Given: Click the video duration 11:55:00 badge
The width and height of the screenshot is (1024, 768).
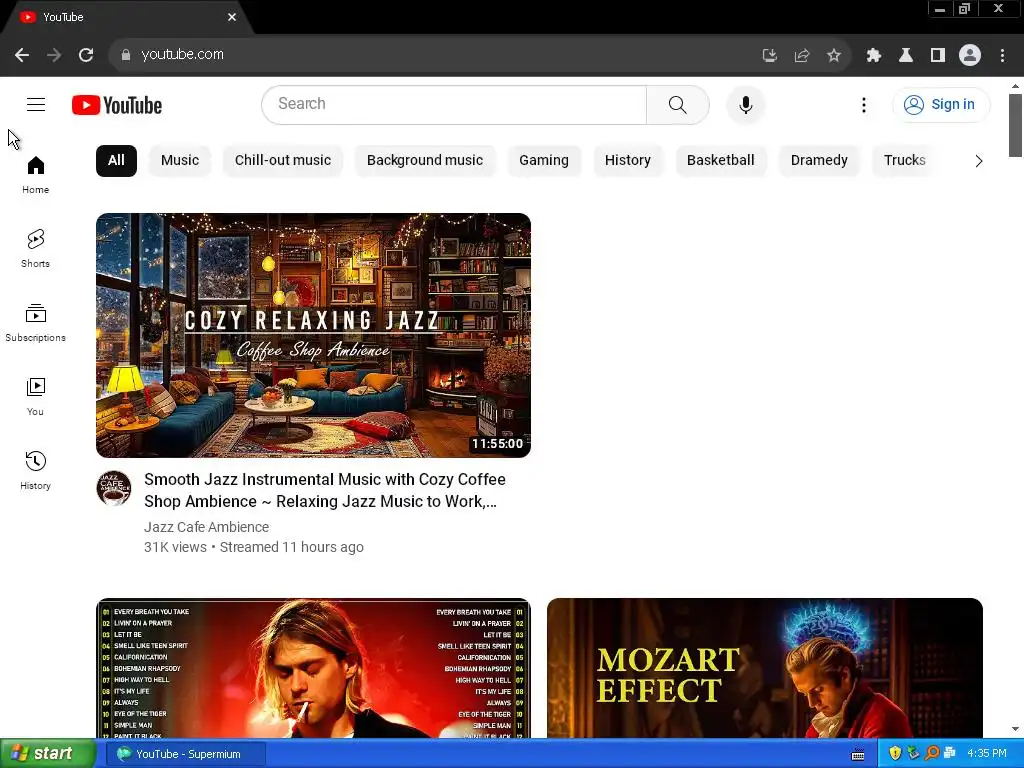Looking at the screenshot, I should tap(498, 444).
